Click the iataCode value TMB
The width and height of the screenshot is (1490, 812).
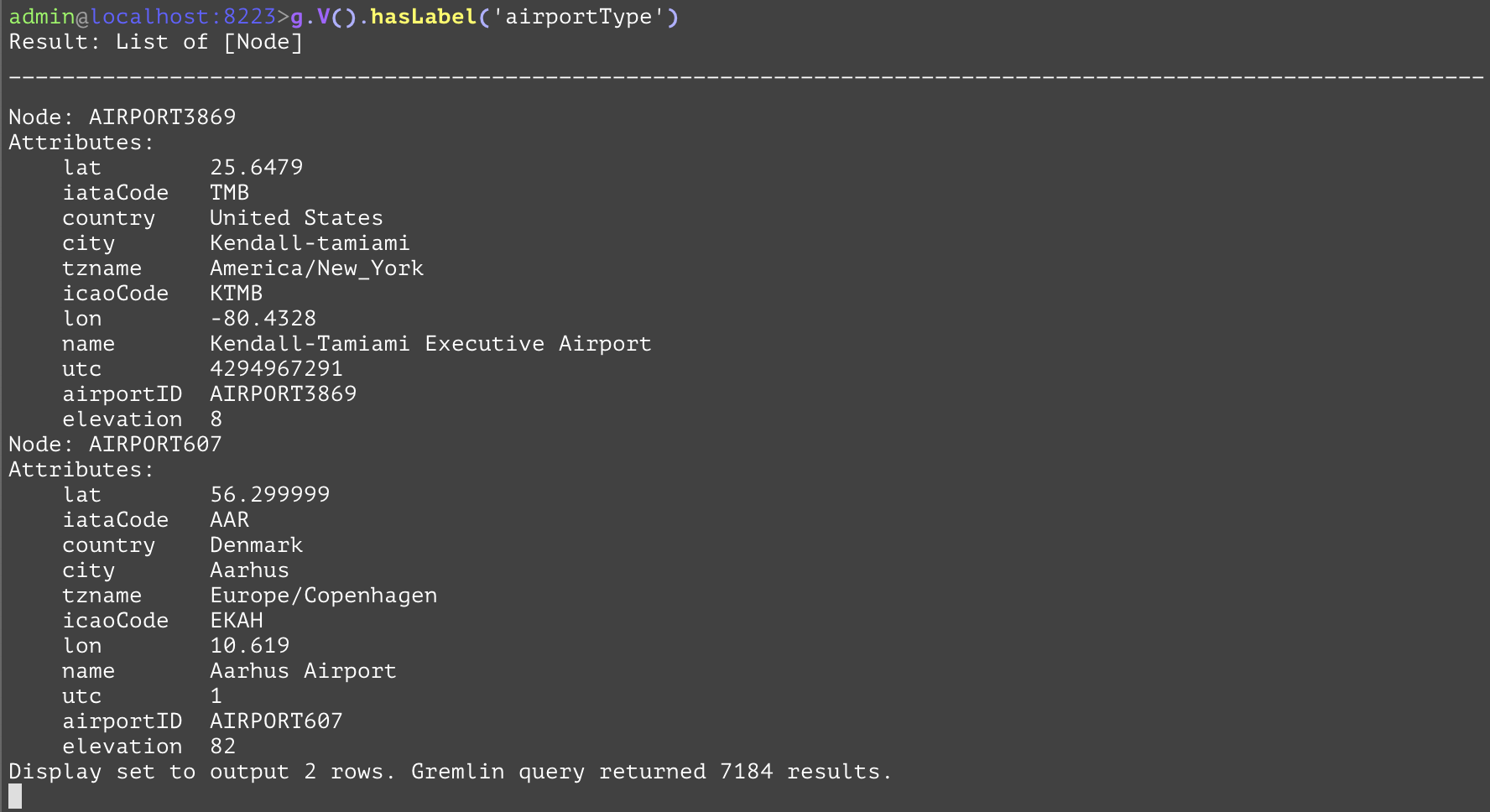coord(229,192)
